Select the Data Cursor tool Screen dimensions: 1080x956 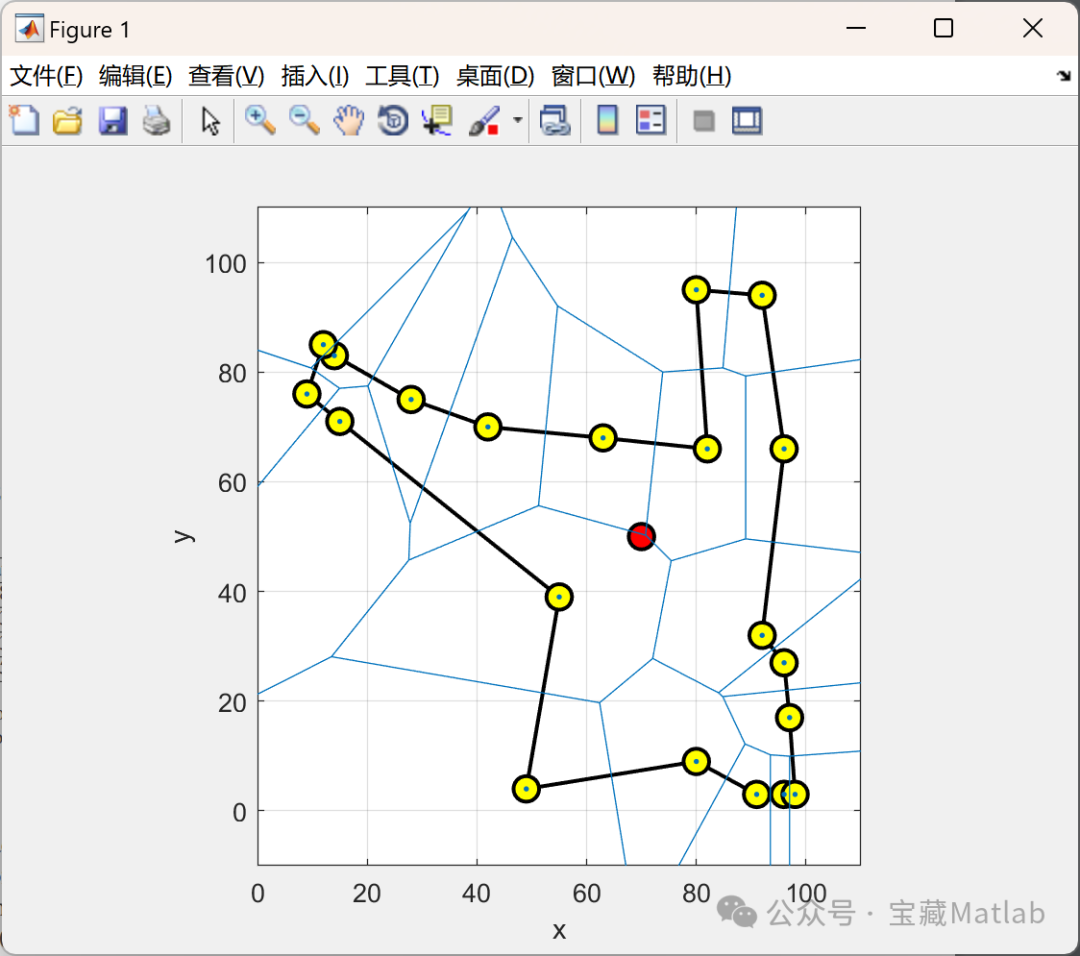click(437, 121)
